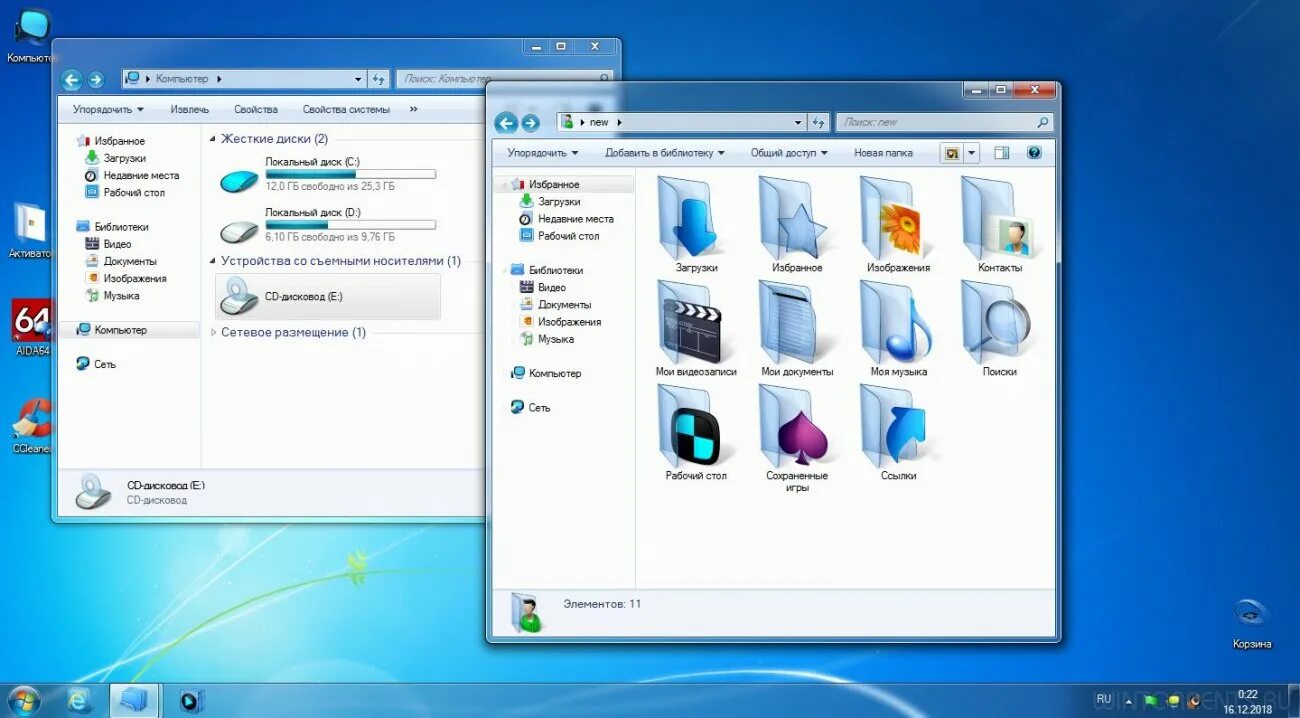
Task: Open the Контакты folder
Action: pyautogui.click(x=999, y=224)
